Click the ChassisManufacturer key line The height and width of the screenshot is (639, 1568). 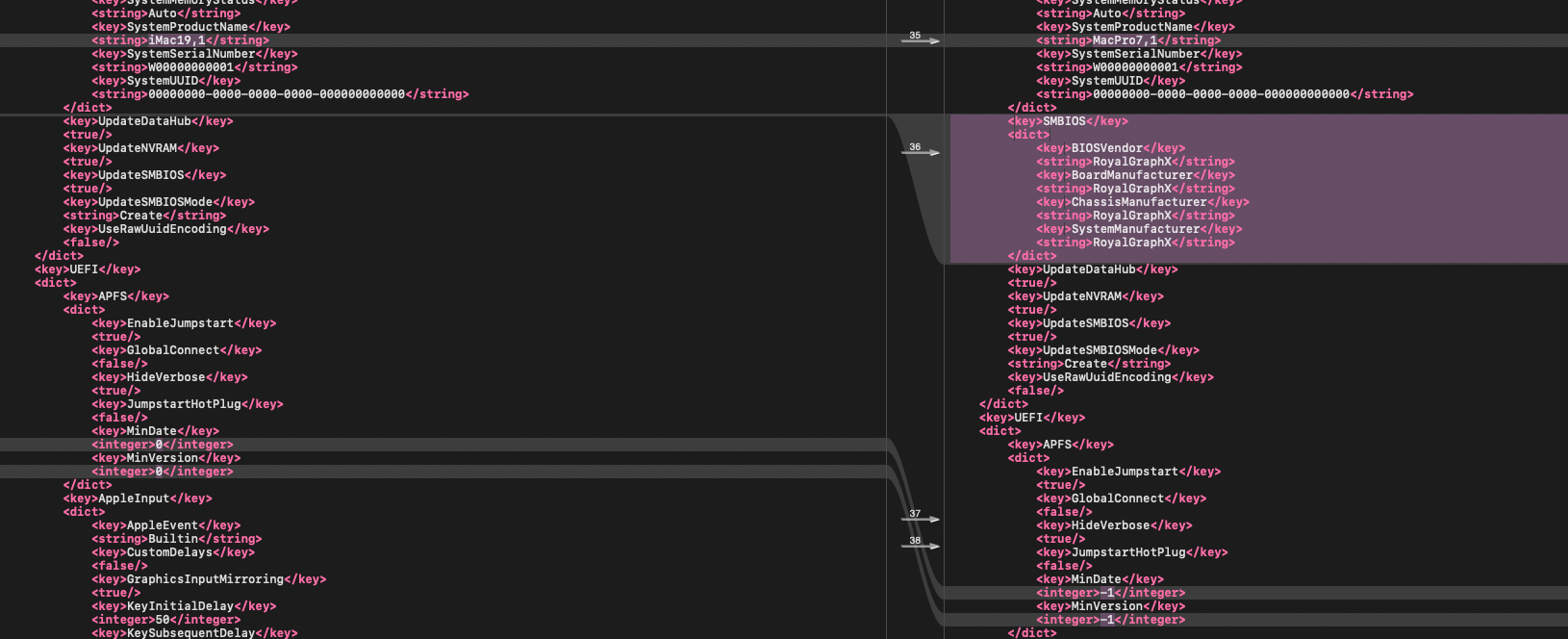[x=1143, y=202]
